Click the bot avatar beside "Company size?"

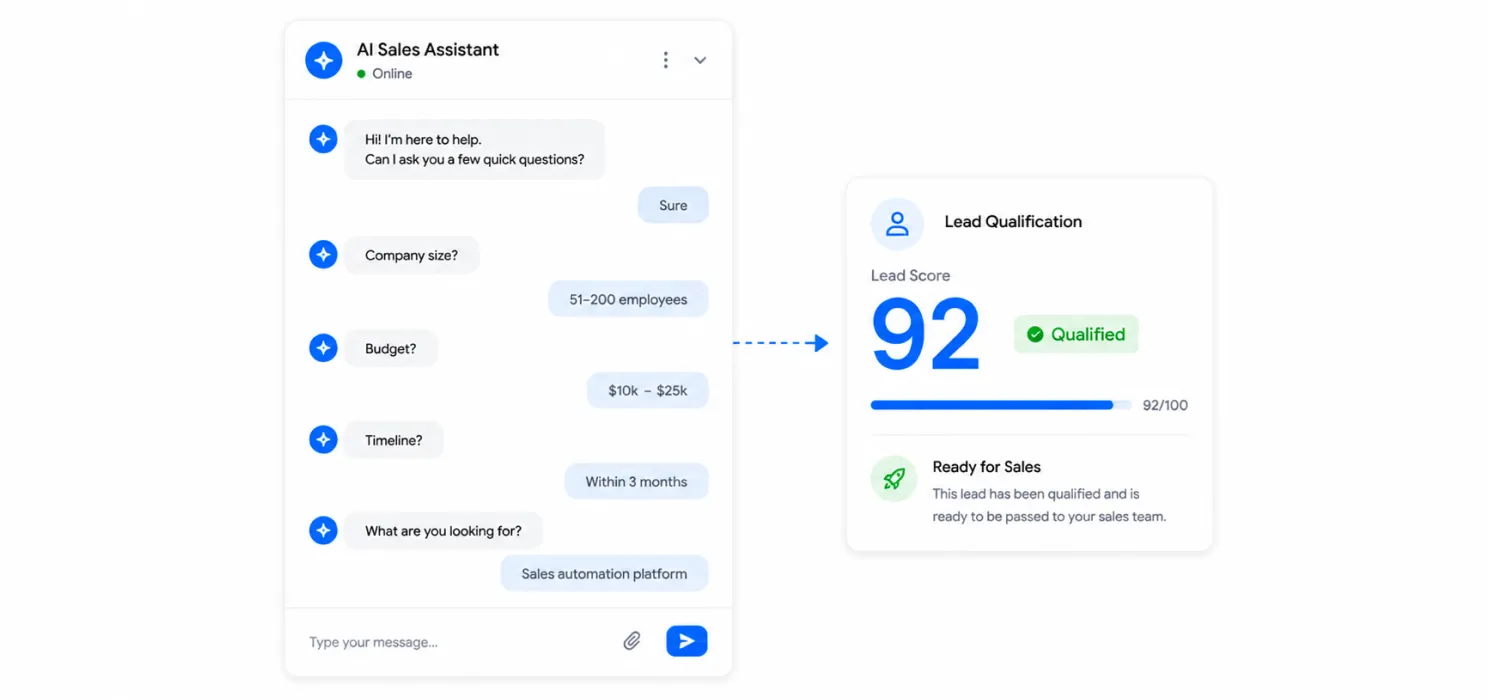pyautogui.click(x=323, y=255)
